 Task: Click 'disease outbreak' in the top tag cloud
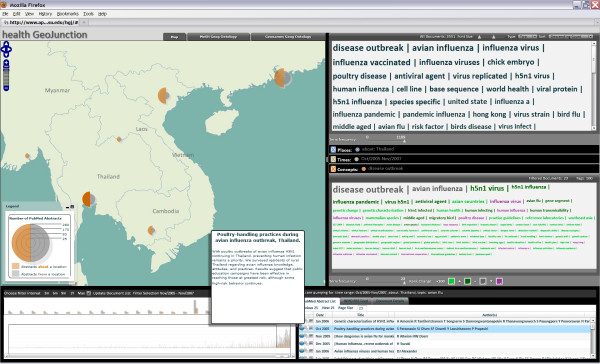tap(368, 48)
